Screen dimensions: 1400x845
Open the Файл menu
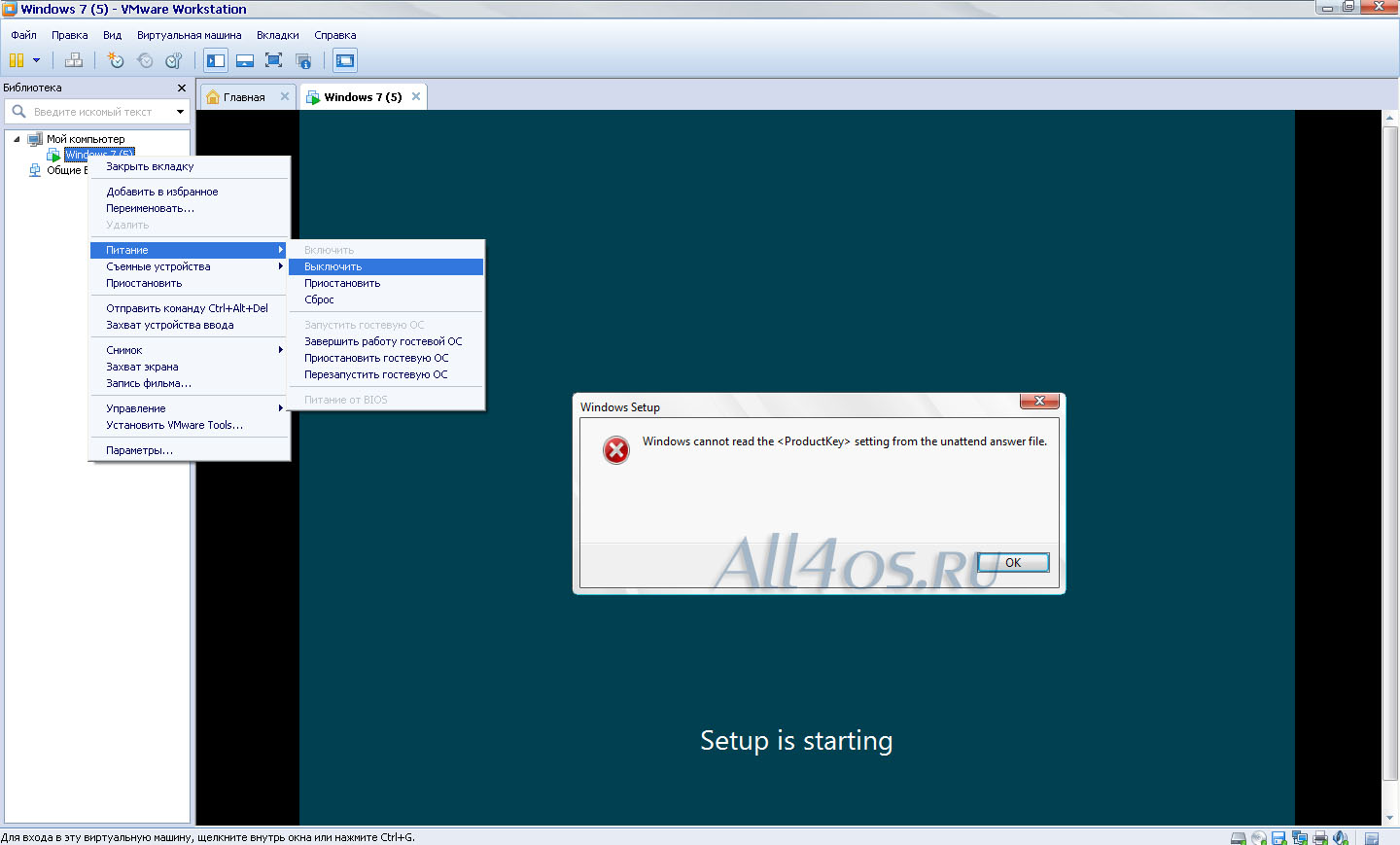[24, 35]
